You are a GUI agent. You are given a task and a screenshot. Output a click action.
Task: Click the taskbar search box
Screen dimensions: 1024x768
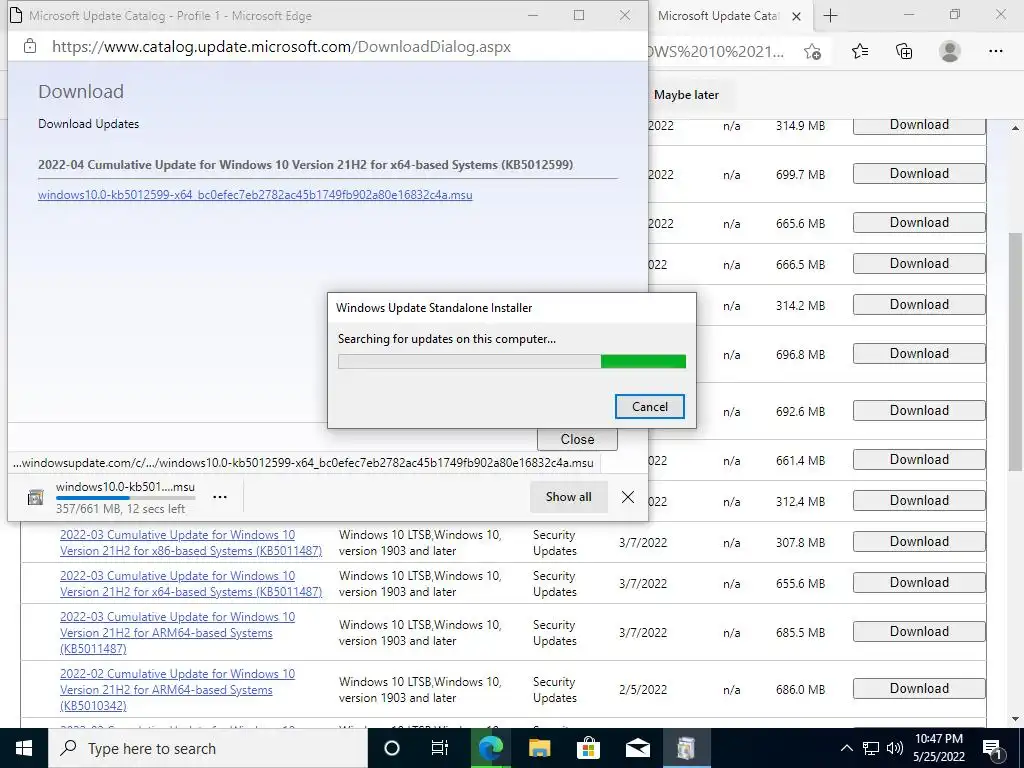(208, 748)
